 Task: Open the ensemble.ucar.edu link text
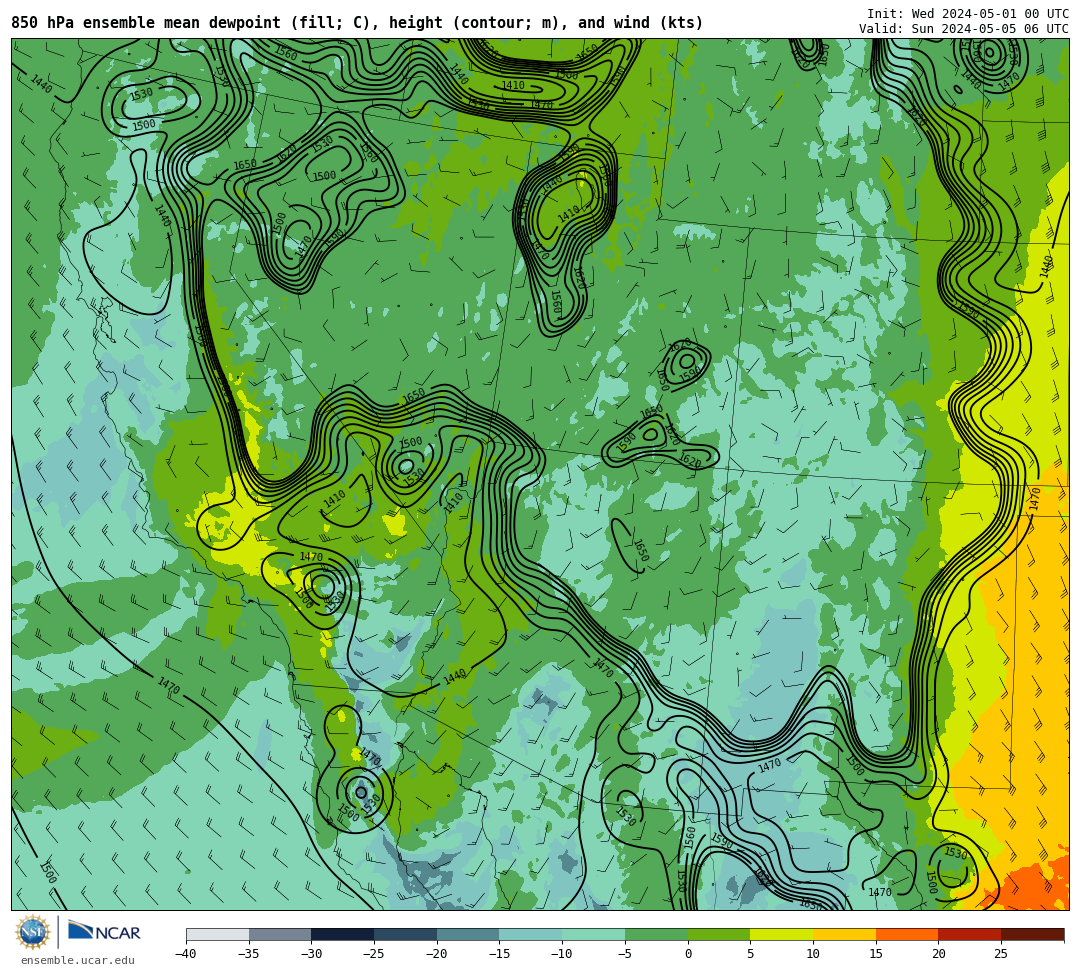(77, 960)
